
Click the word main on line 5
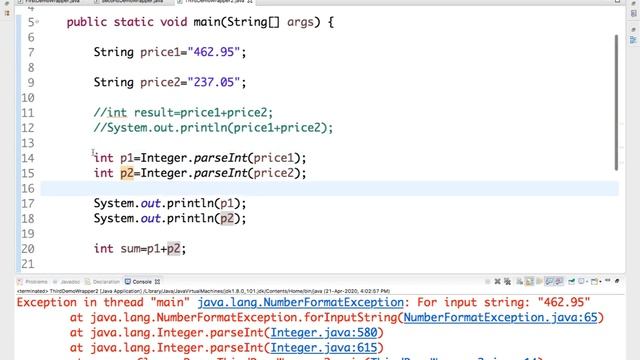pos(207,22)
